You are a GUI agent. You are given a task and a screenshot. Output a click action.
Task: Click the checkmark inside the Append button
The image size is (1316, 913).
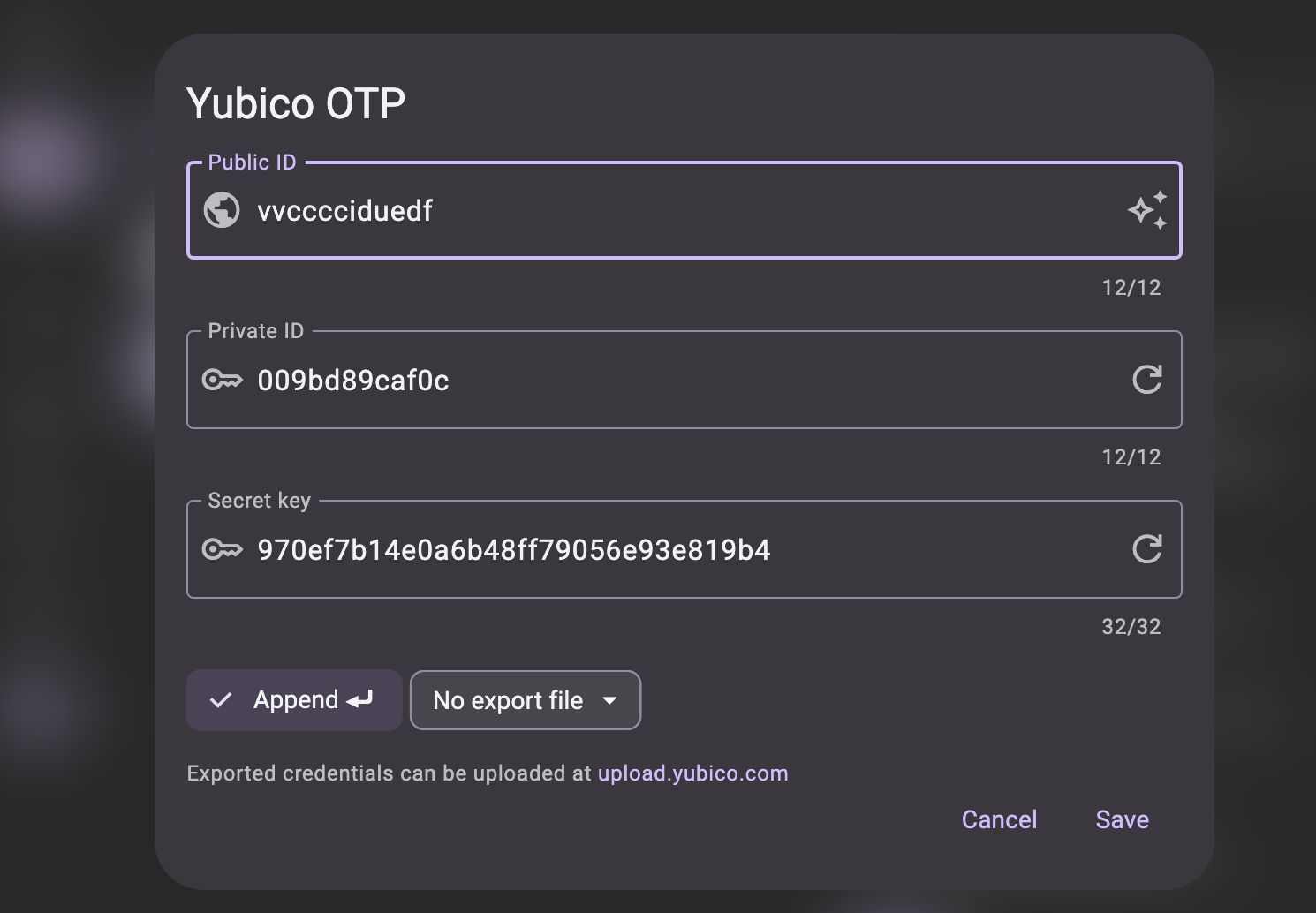[221, 699]
